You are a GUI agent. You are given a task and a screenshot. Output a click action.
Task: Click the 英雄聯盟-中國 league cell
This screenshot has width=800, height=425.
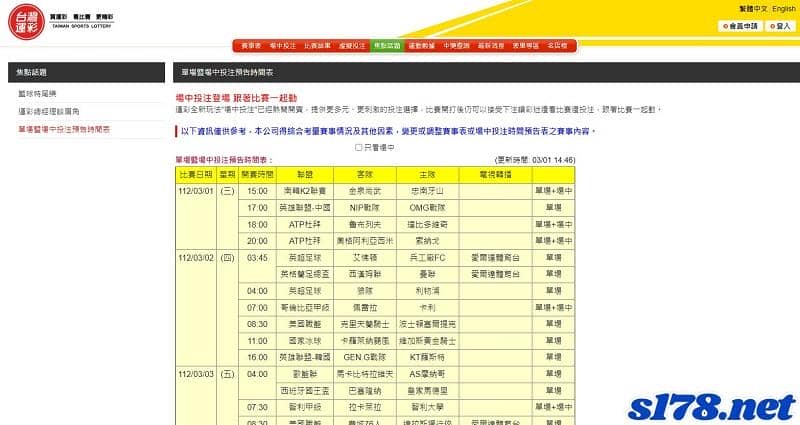pos(305,208)
